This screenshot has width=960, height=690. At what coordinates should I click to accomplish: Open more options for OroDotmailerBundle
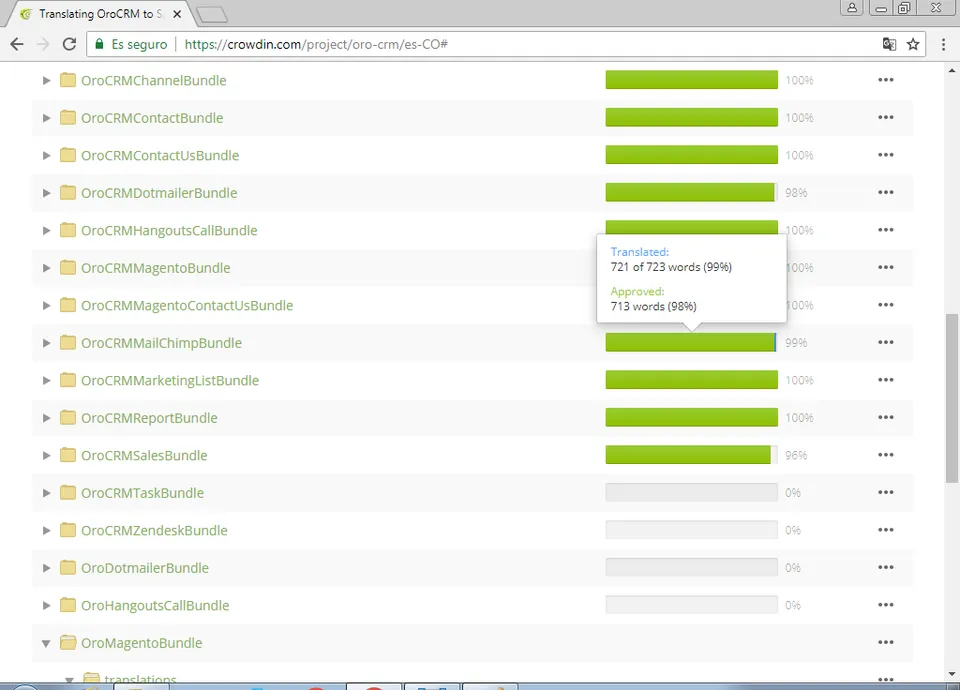[x=885, y=567]
